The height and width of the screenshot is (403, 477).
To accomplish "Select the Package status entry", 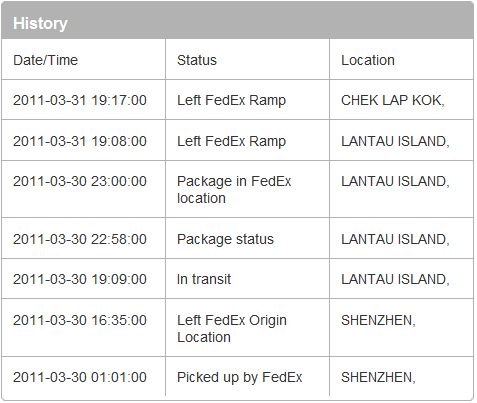I will [225, 239].
